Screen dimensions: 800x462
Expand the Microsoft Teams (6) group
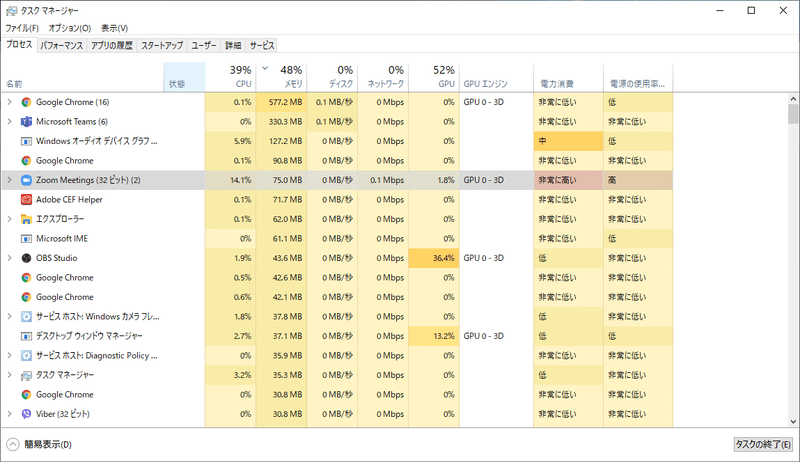(x=9, y=121)
